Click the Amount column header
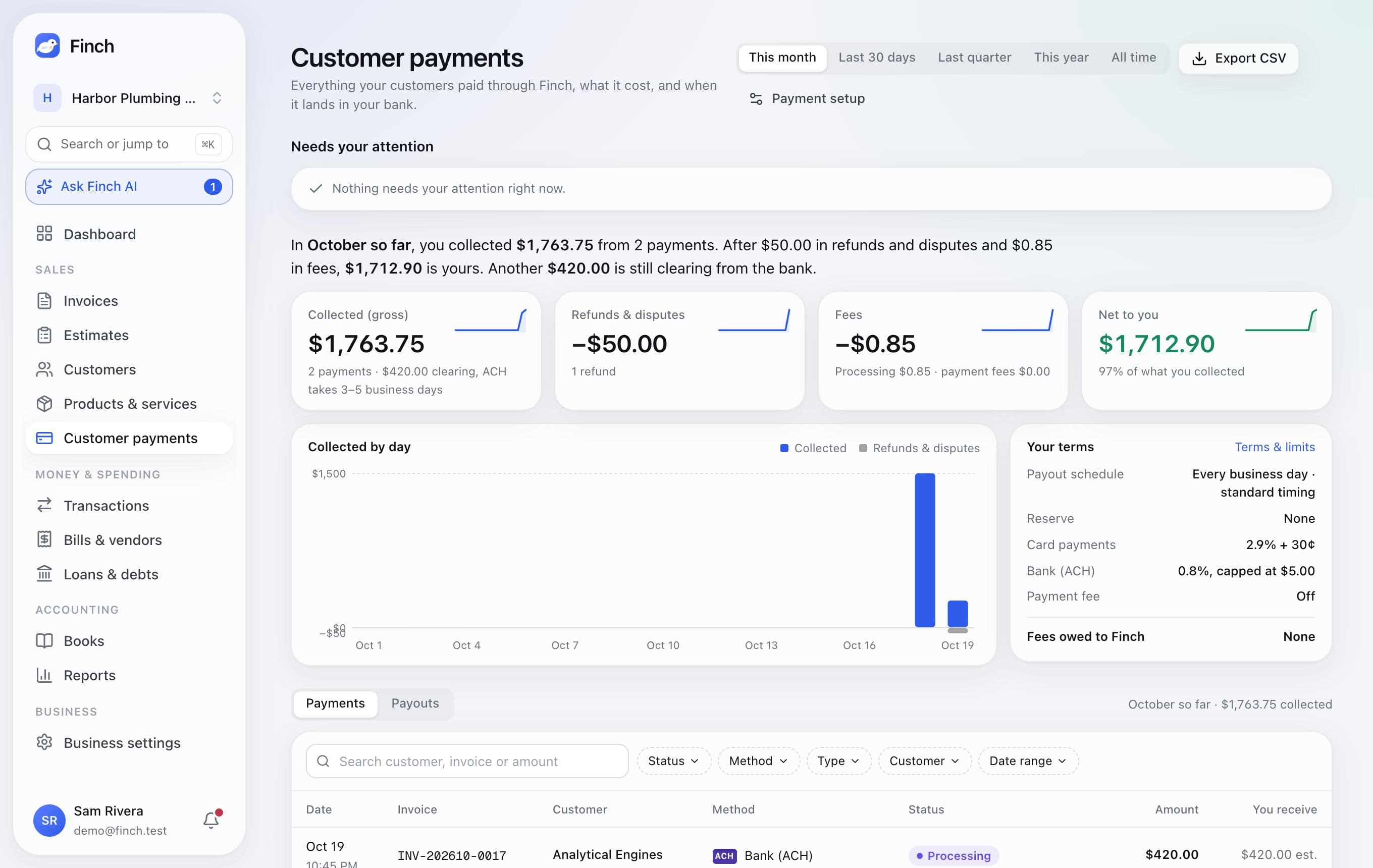 point(1176,809)
